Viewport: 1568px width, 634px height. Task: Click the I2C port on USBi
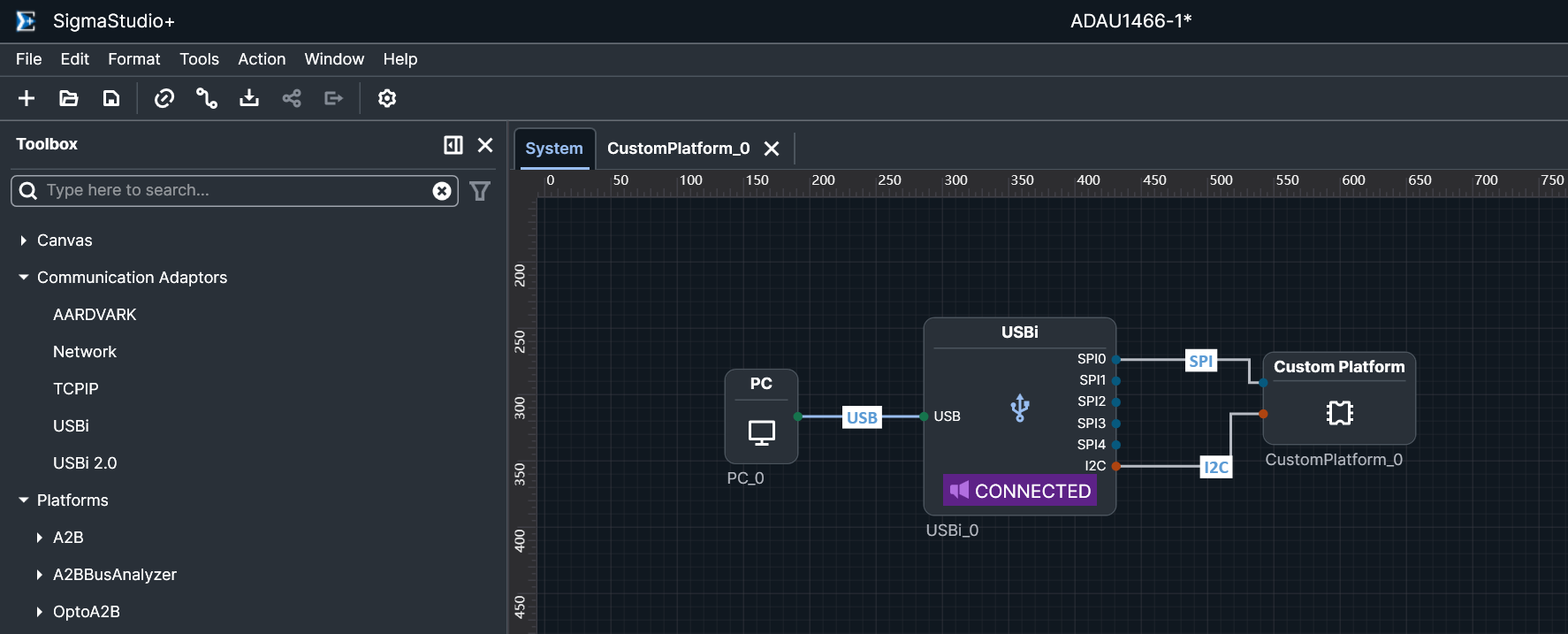[x=1116, y=466]
